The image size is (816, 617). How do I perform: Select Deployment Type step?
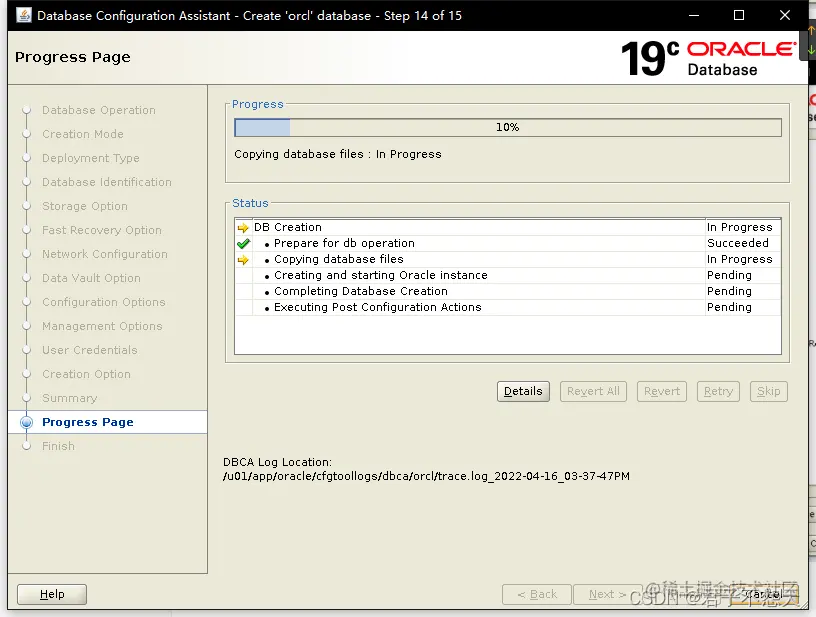[x=91, y=158]
